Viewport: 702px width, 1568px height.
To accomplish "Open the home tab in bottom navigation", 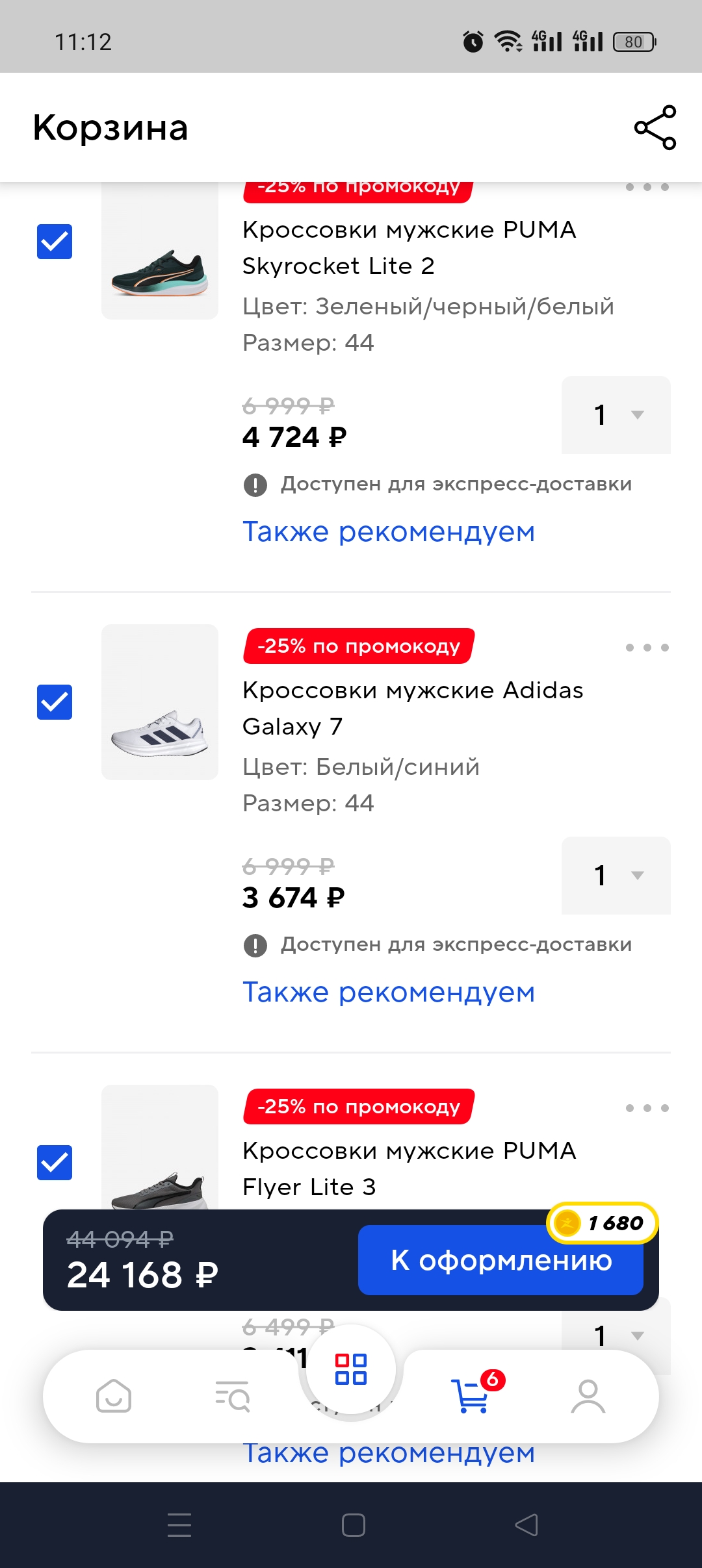I will [x=114, y=1396].
